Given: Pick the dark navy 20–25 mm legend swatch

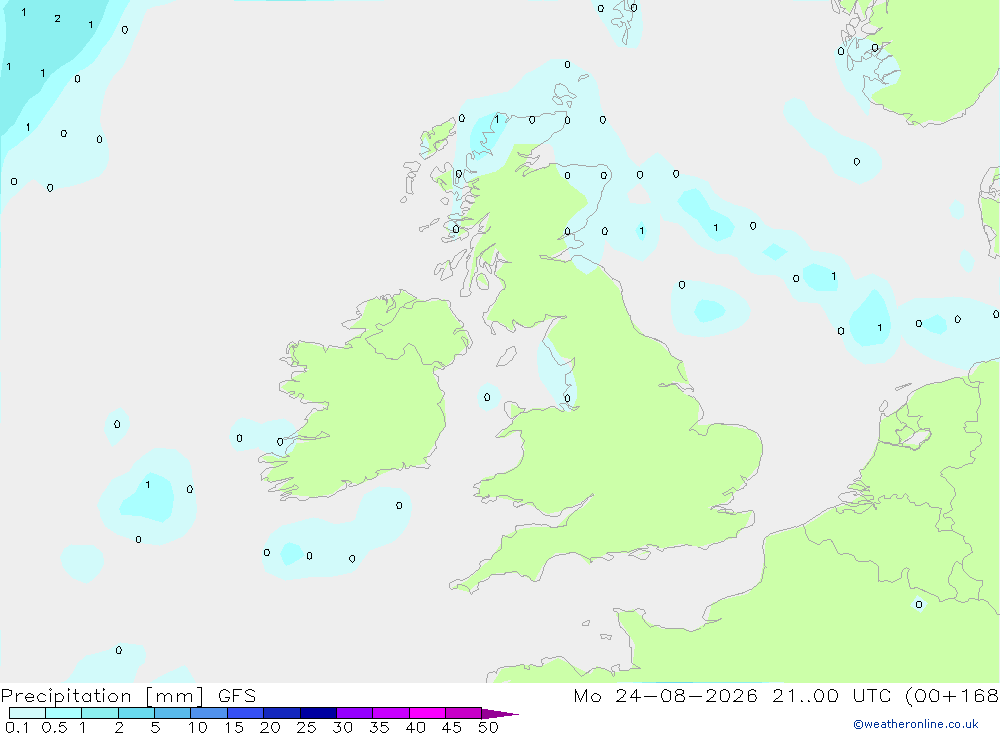Looking at the screenshot, I should click(282, 713).
